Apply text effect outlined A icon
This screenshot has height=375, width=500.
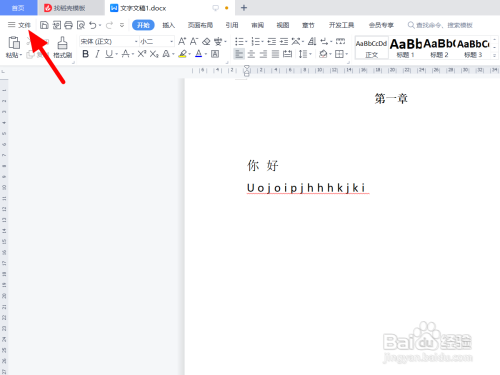(166, 54)
